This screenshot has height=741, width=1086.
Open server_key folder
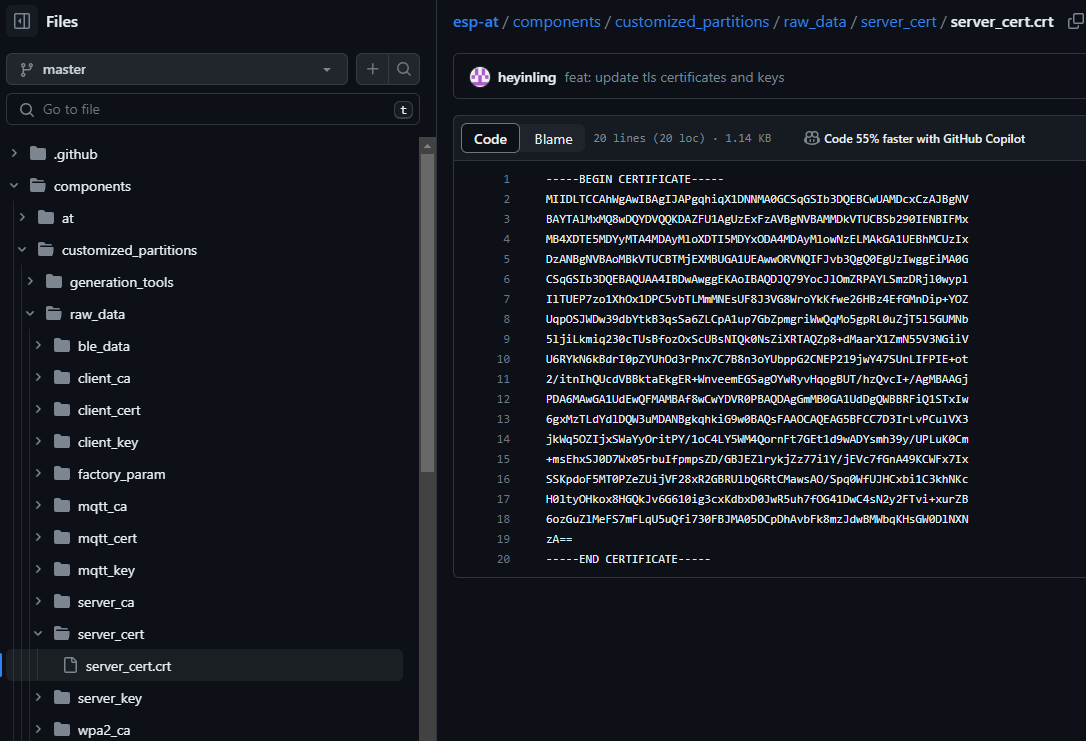tap(109, 698)
